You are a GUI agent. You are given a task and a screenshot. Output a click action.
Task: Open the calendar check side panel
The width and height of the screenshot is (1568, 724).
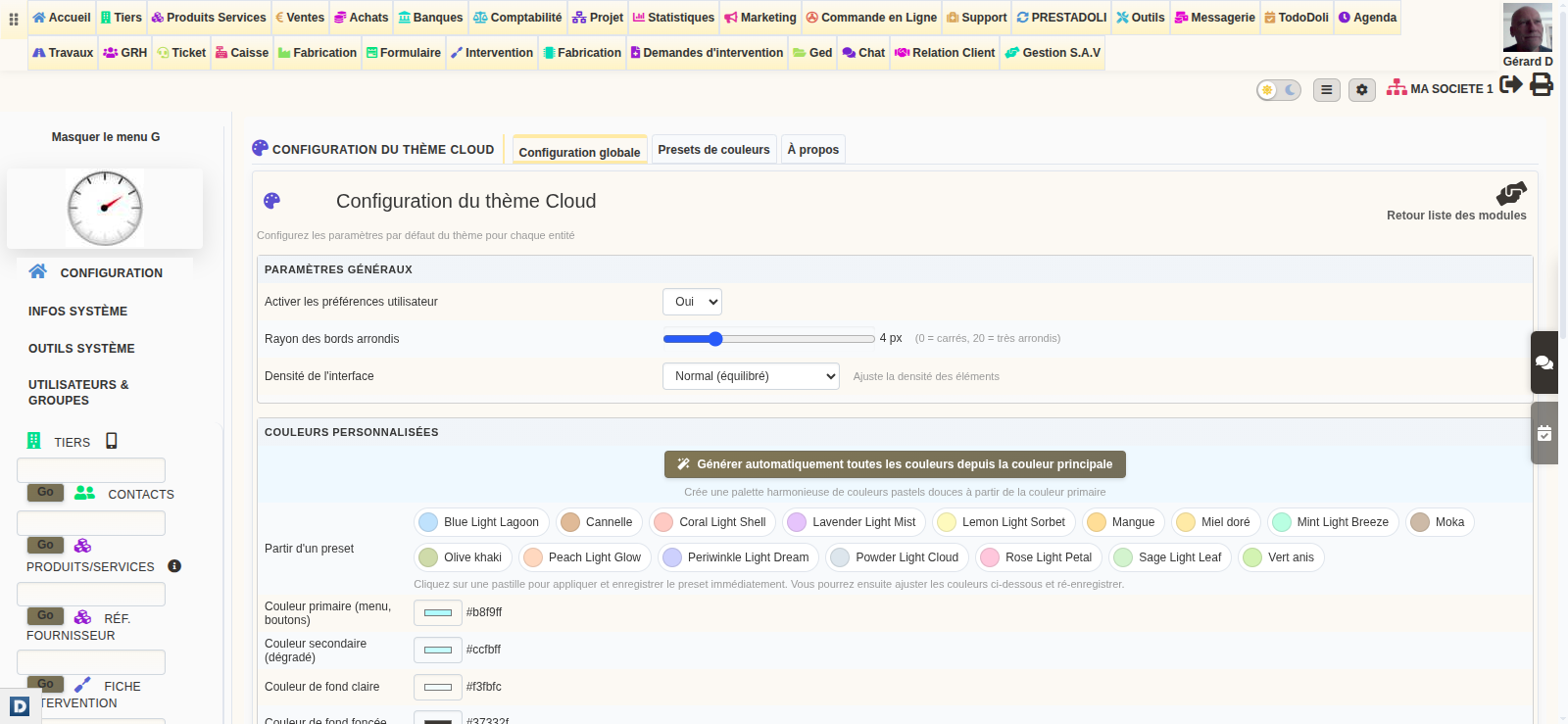[x=1544, y=433]
